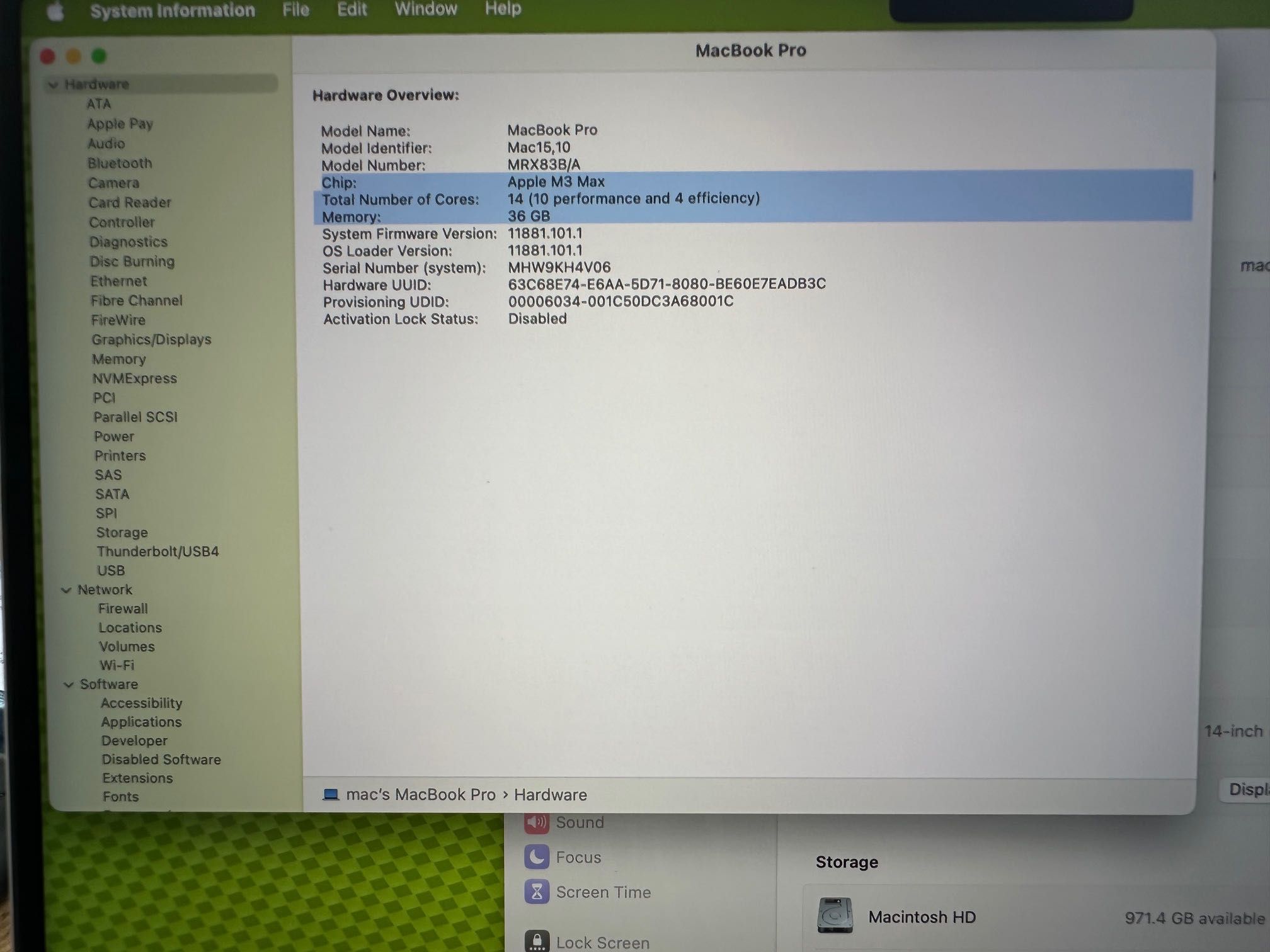The image size is (1270, 952).
Task: Select Applications under Software
Action: [141, 722]
